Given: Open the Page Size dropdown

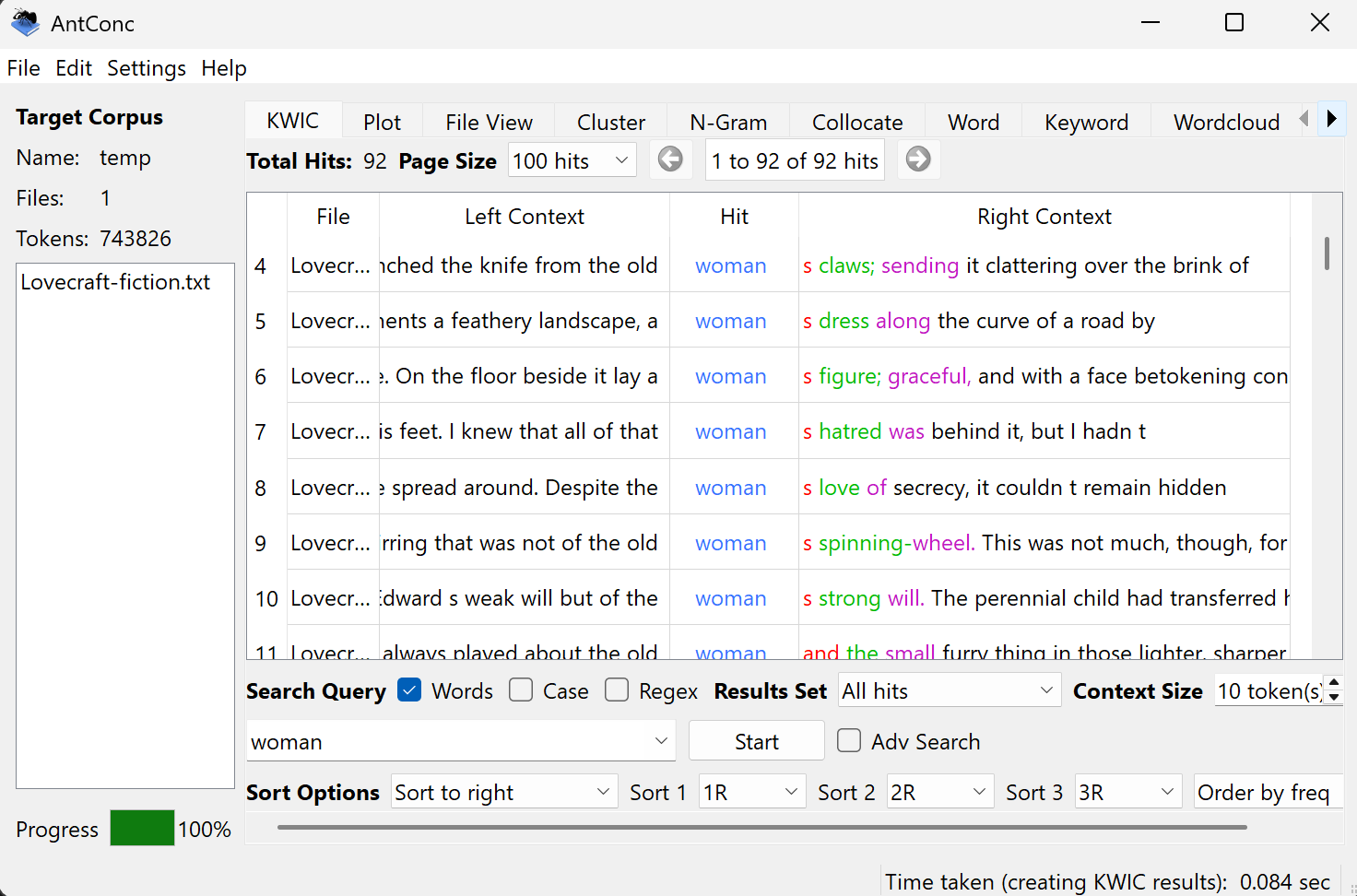Looking at the screenshot, I should (572, 160).
